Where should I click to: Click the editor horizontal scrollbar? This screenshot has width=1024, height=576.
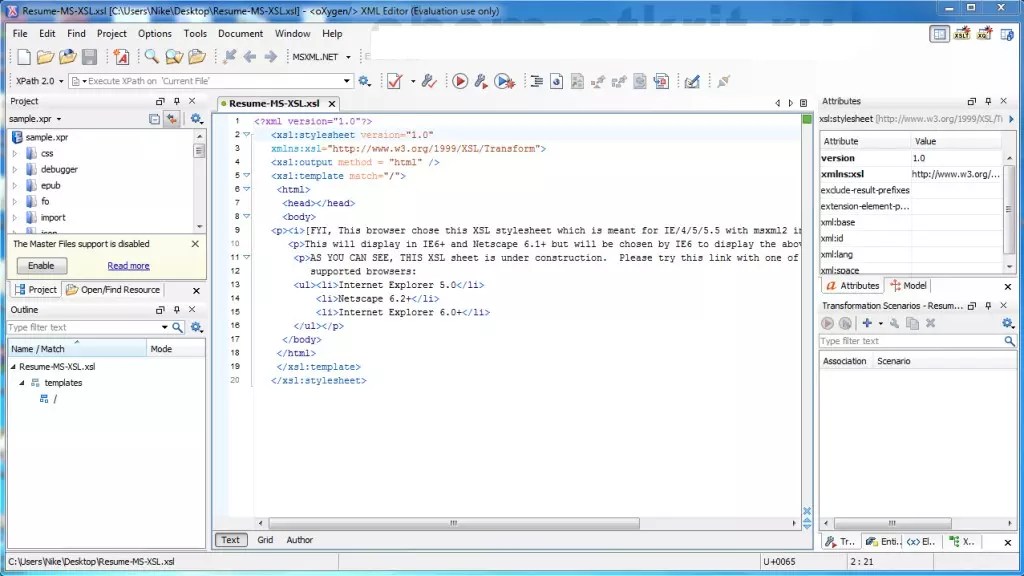click(x=454, y=523)
